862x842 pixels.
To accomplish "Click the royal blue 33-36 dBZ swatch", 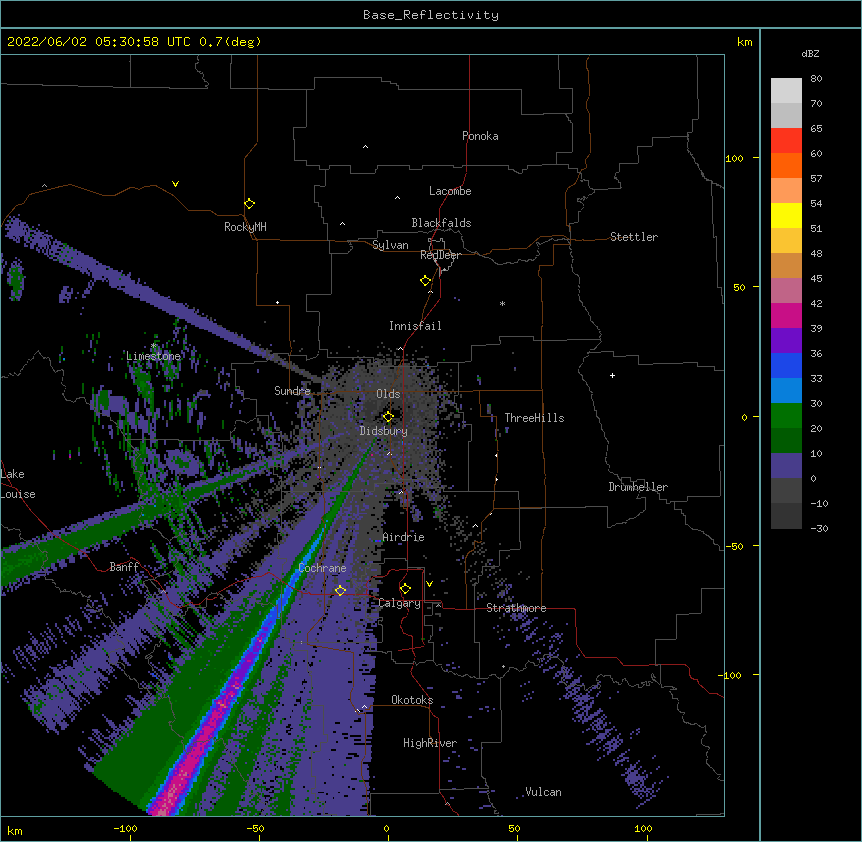I will click(786, 365).
